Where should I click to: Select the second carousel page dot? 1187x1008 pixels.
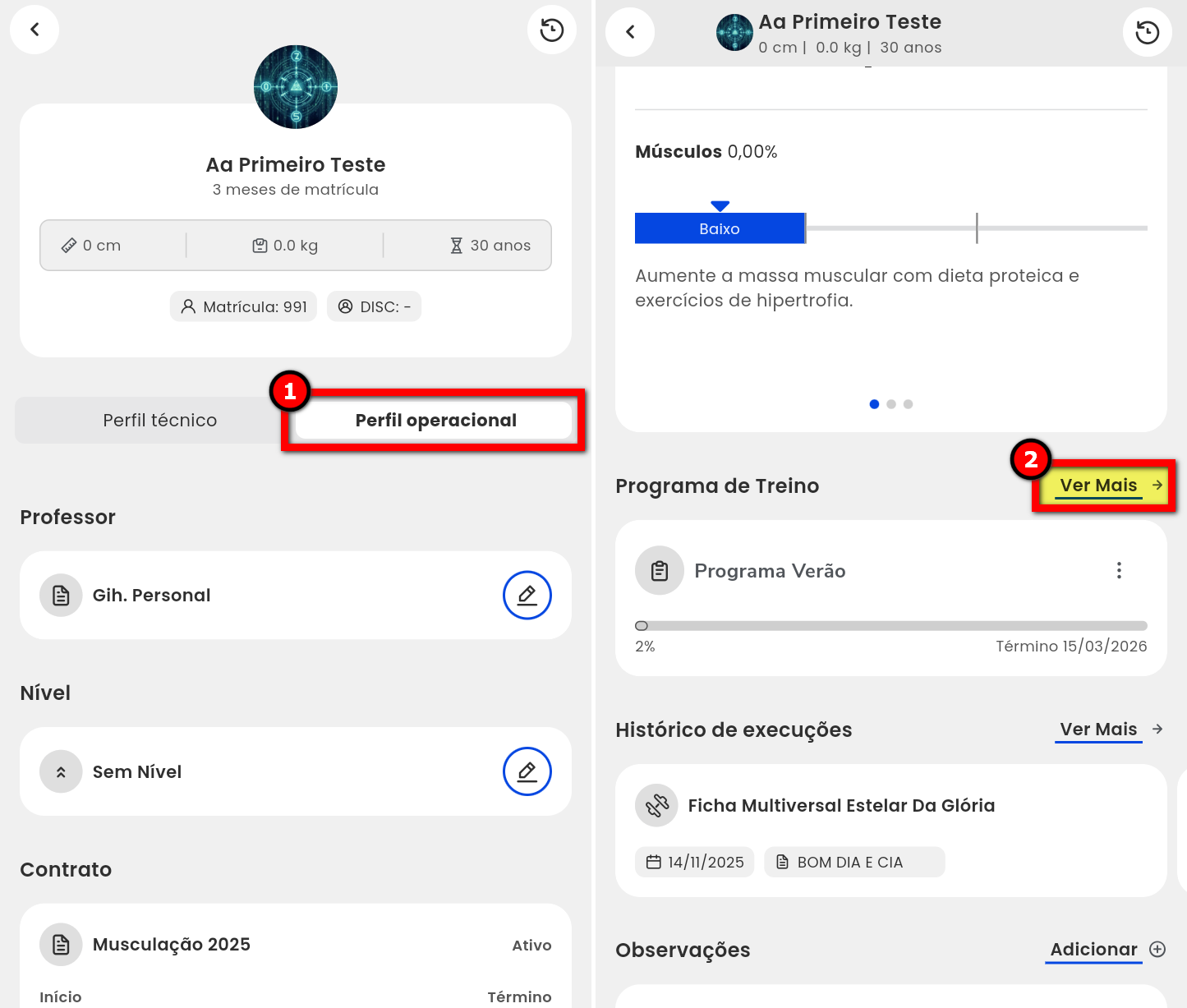click(x=891, y=404)
